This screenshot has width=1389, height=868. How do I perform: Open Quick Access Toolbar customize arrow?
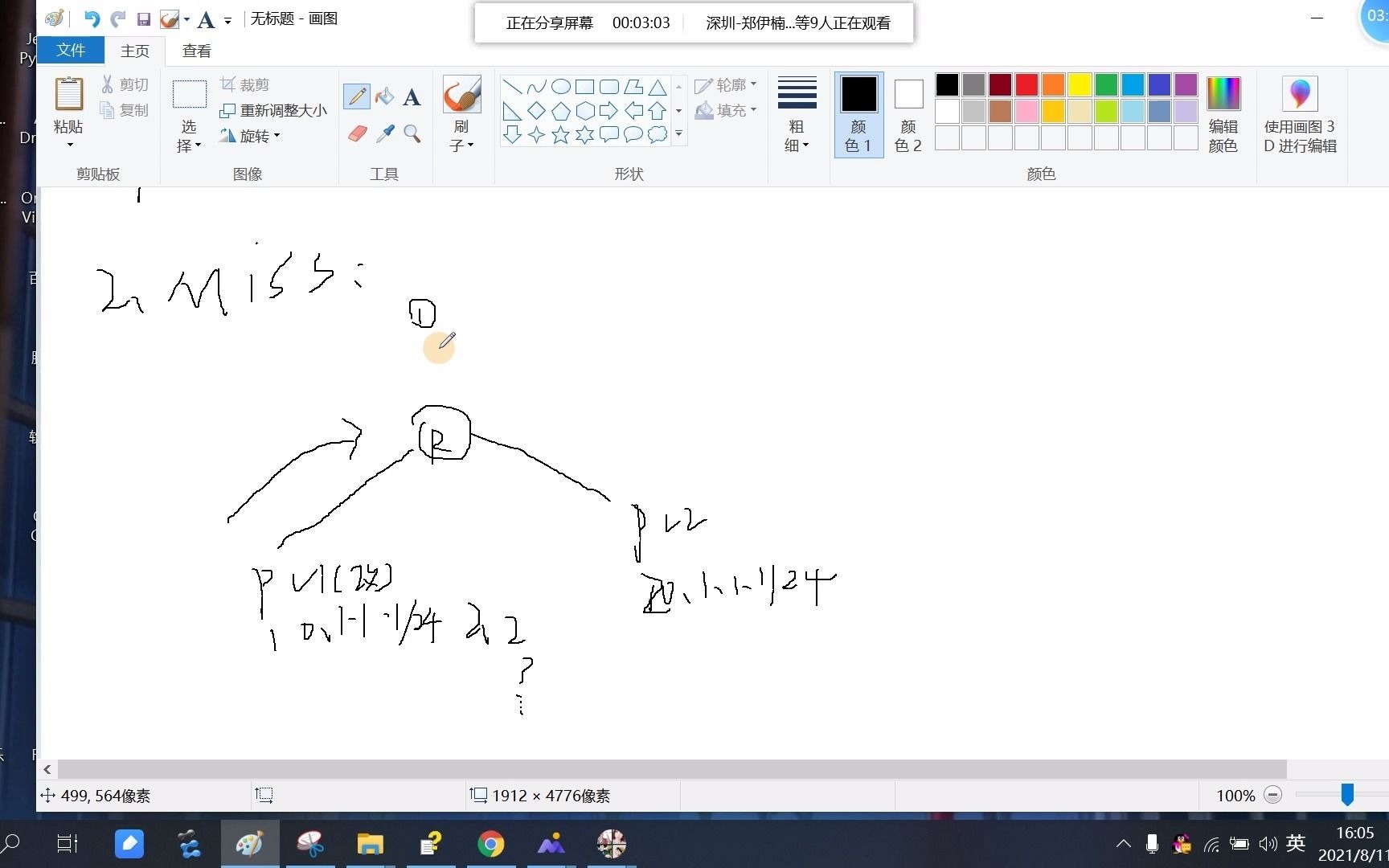(228, 21)
